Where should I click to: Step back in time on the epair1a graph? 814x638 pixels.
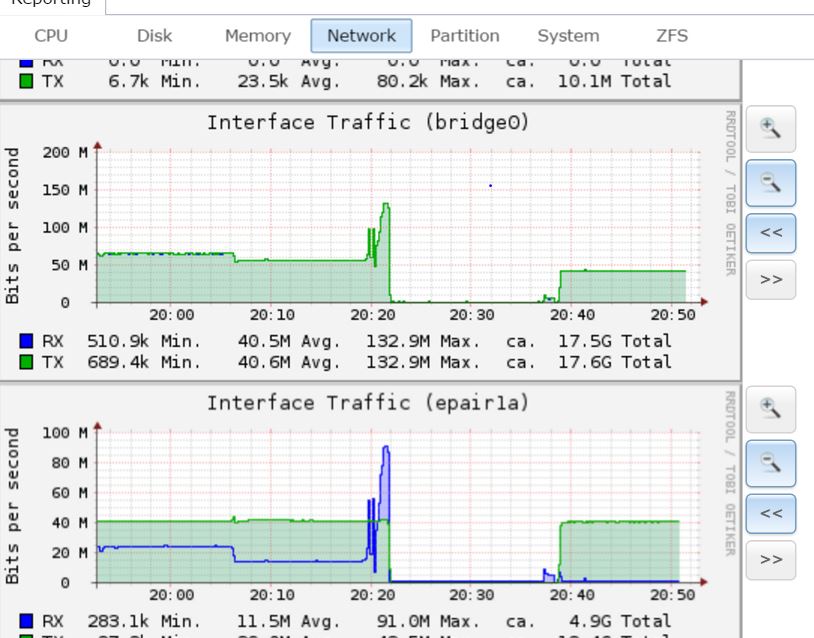click(x=770, y=513)
